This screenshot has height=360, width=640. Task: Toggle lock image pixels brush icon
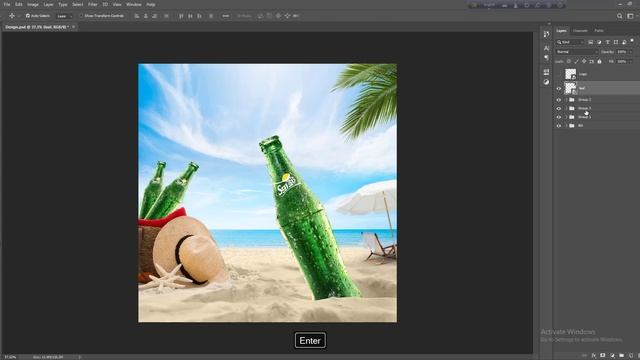(576, 62)
